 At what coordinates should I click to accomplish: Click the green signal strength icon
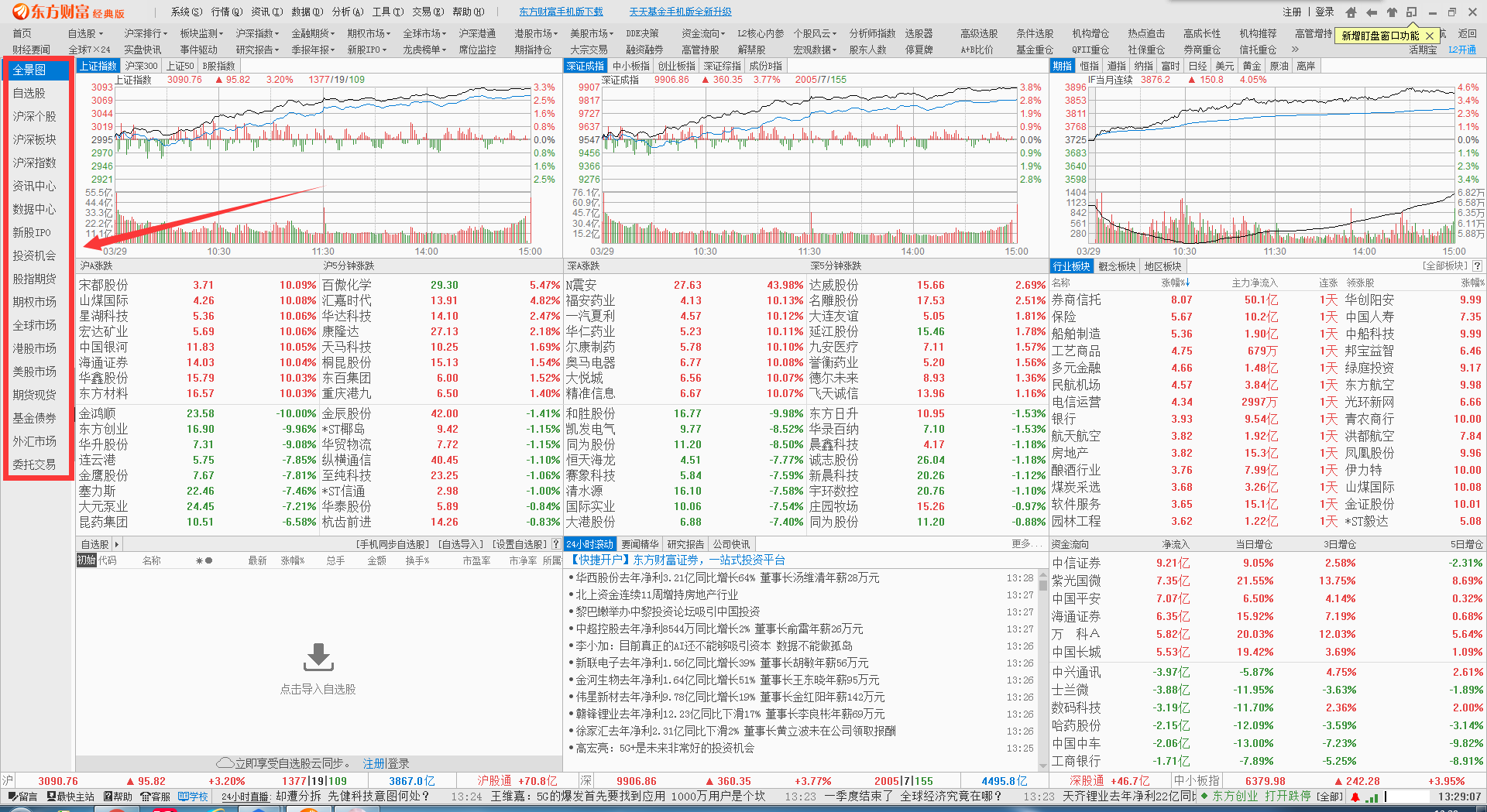coord(1372,797)
